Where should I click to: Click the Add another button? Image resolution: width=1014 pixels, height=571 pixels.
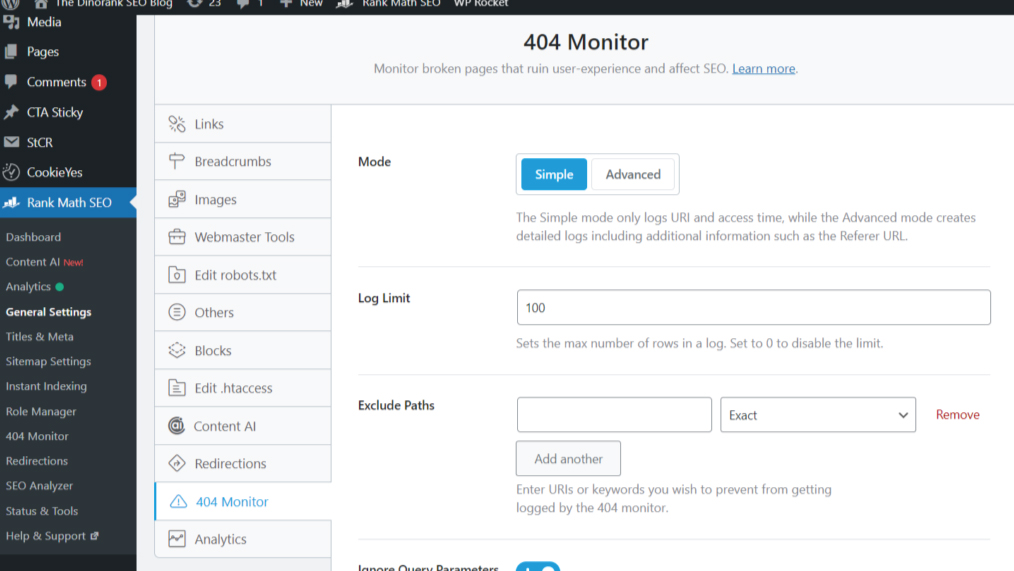pos(568,459)
